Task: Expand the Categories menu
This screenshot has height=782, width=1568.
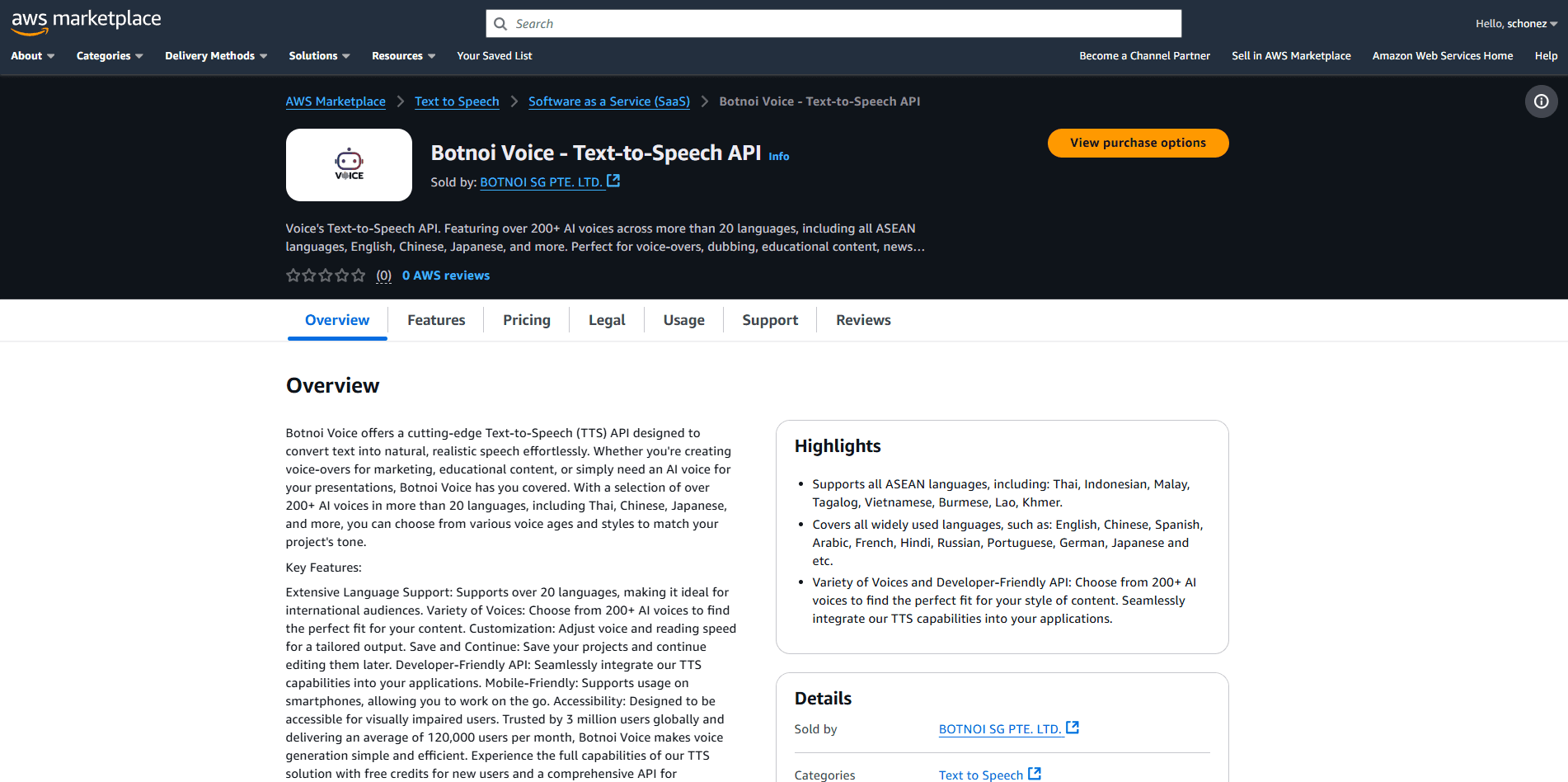Action: [110, 56]
